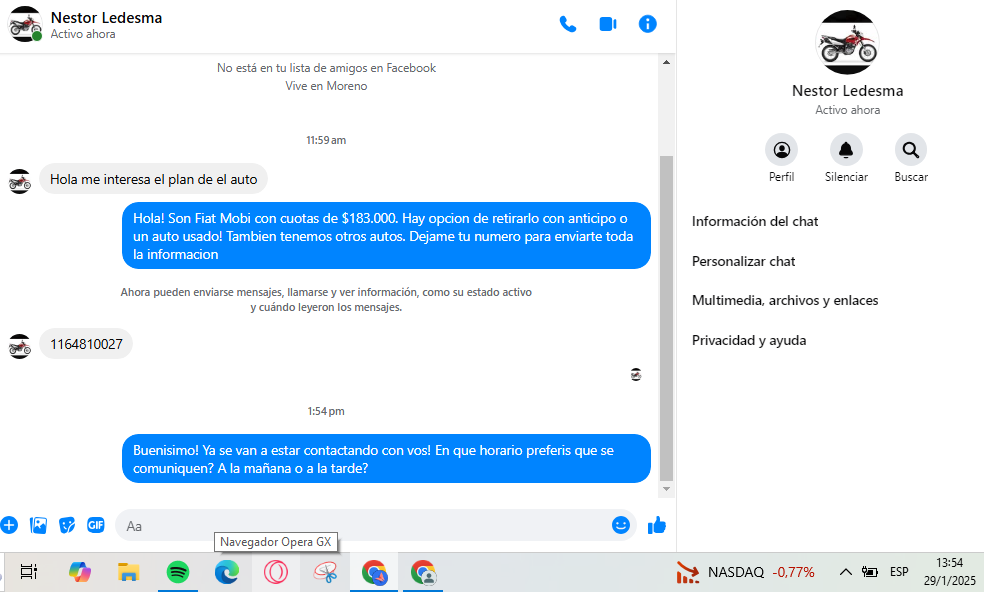984x592 pixels.
Task: Mute conversation with Silenciar bell icon
Action: click(x=846, y=150)
